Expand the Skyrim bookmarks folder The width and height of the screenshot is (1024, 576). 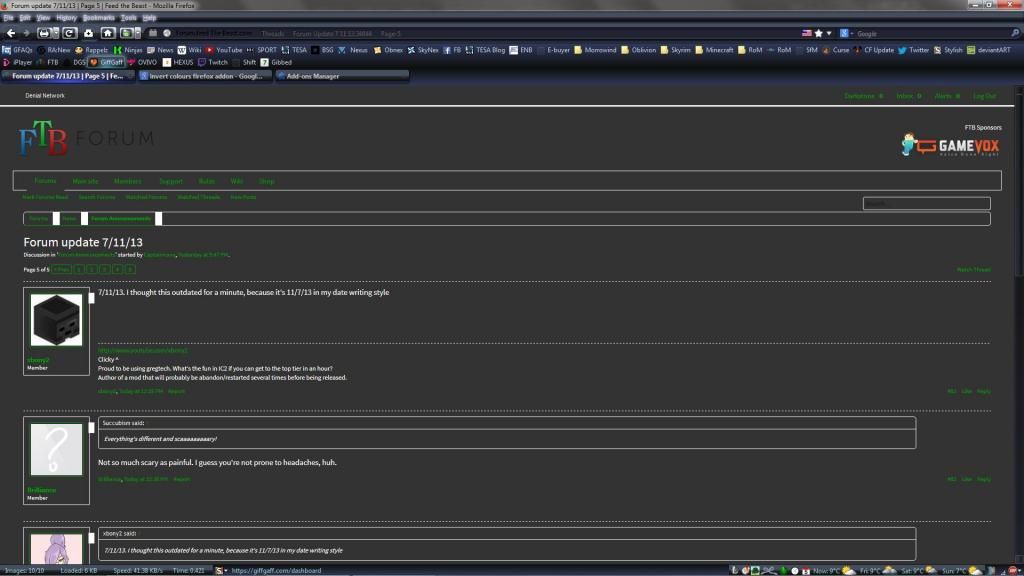coord(675,50)
